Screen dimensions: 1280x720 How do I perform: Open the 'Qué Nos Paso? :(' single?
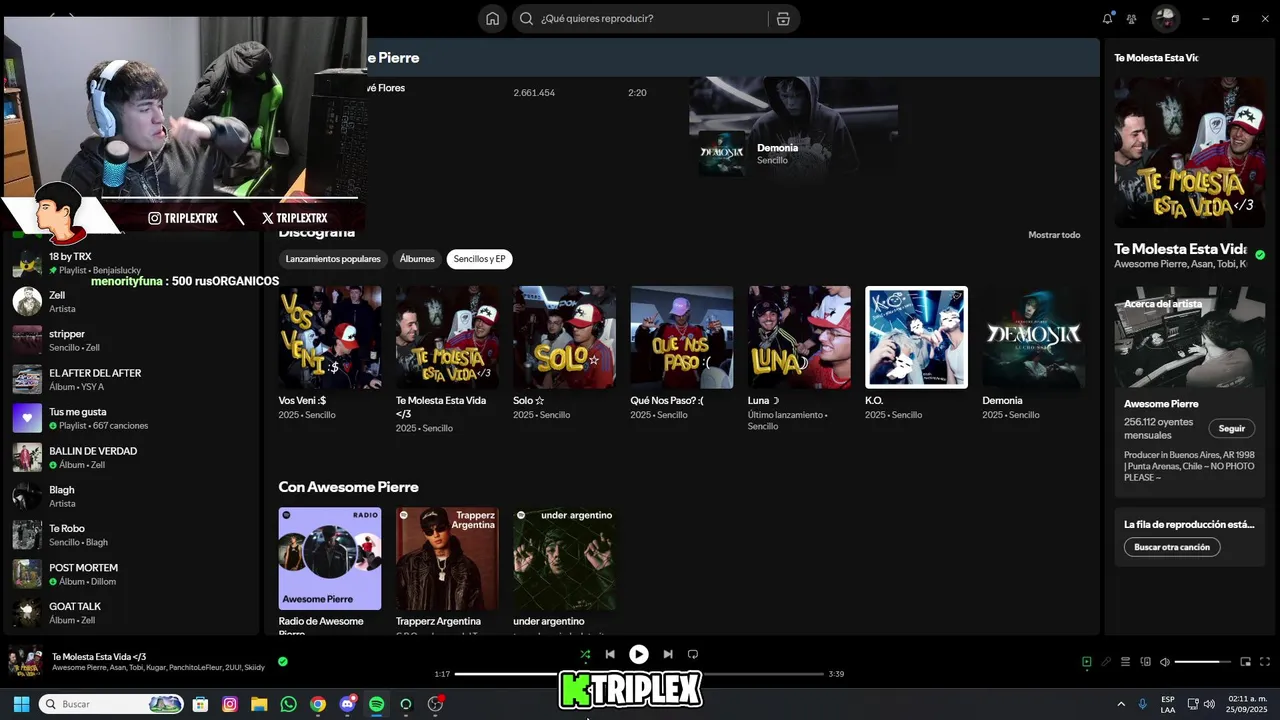tap(682, 353)
